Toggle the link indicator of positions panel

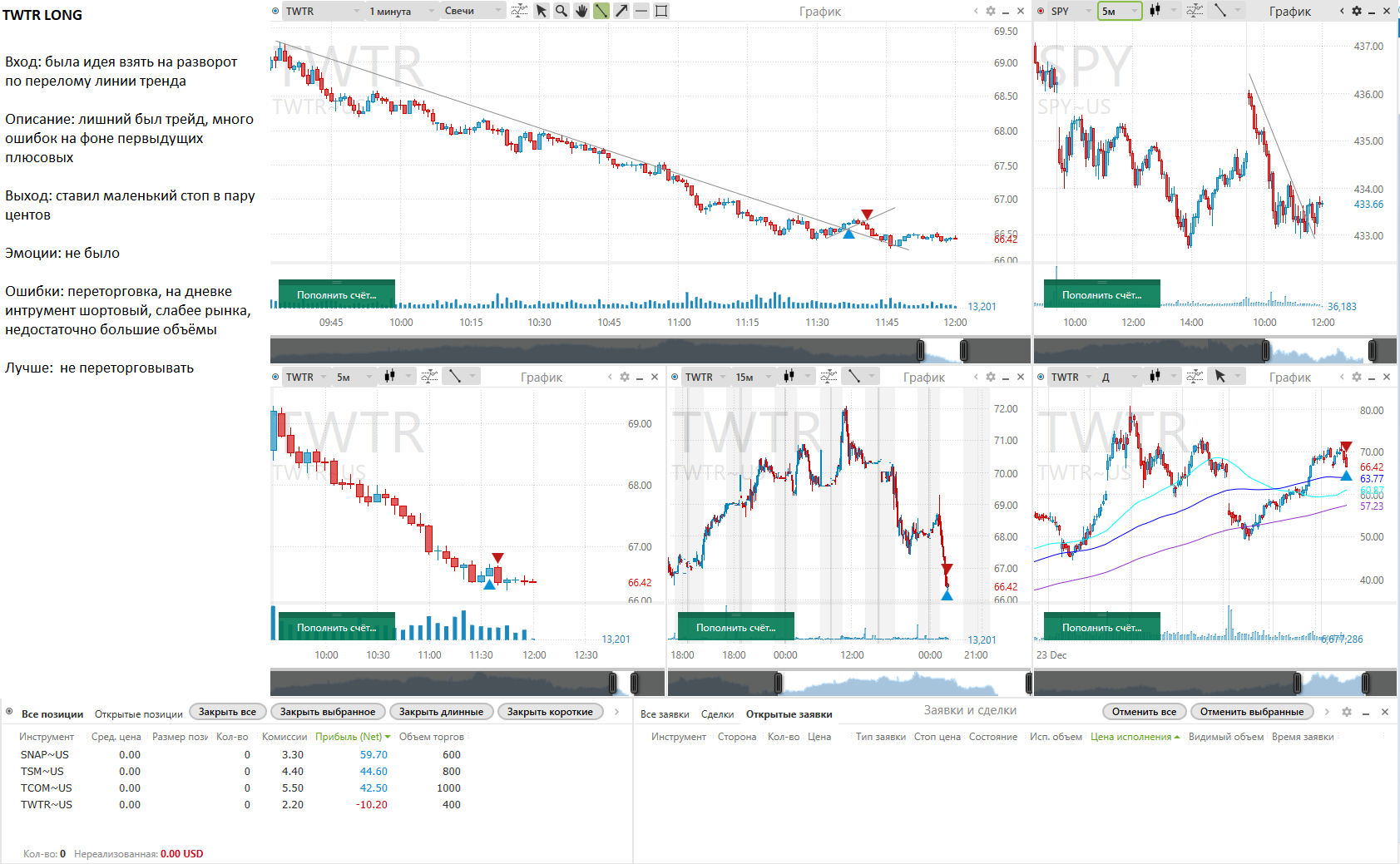pos(9,712)
